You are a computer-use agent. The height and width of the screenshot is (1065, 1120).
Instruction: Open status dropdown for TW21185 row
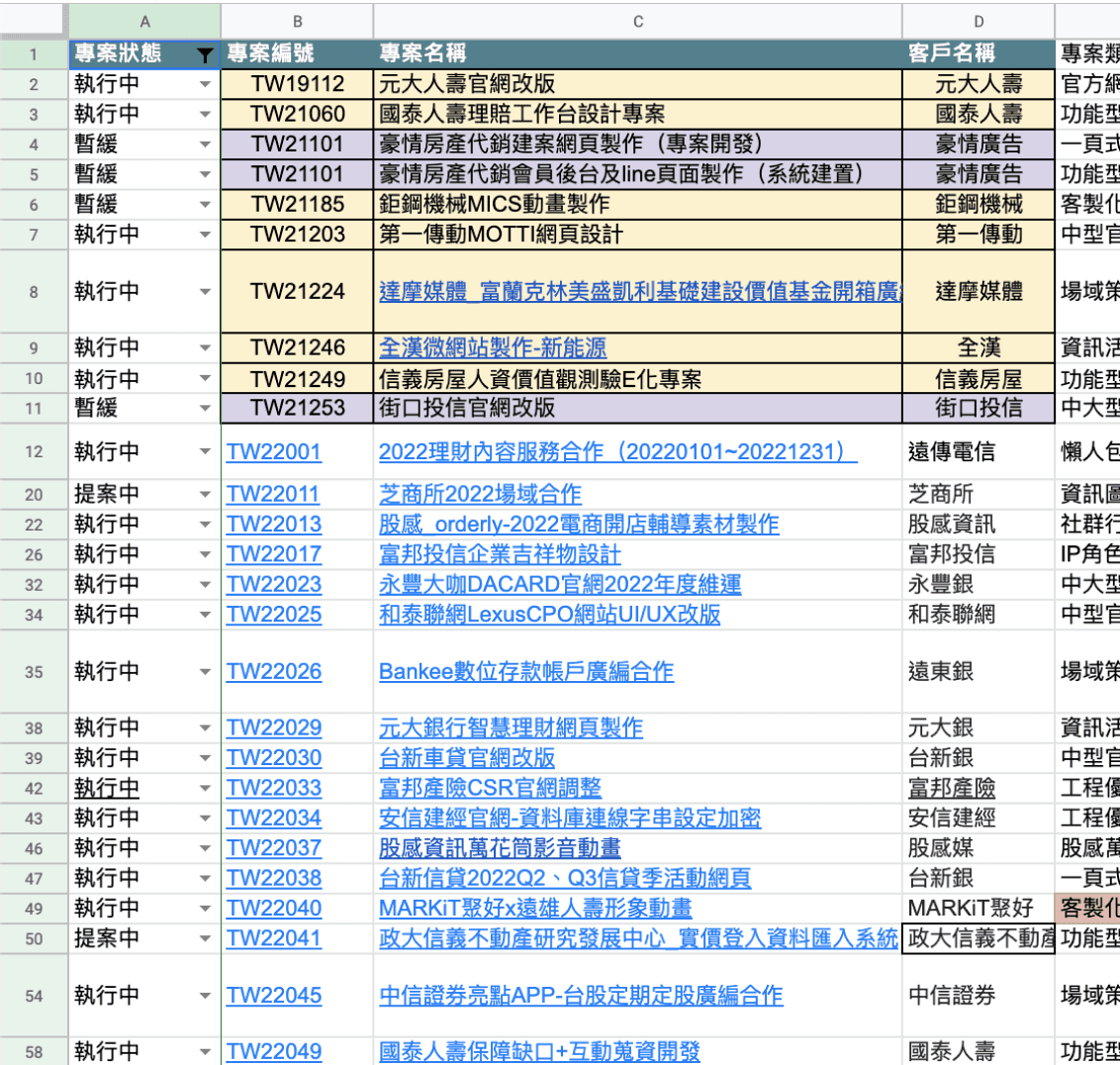pos(205,205)
